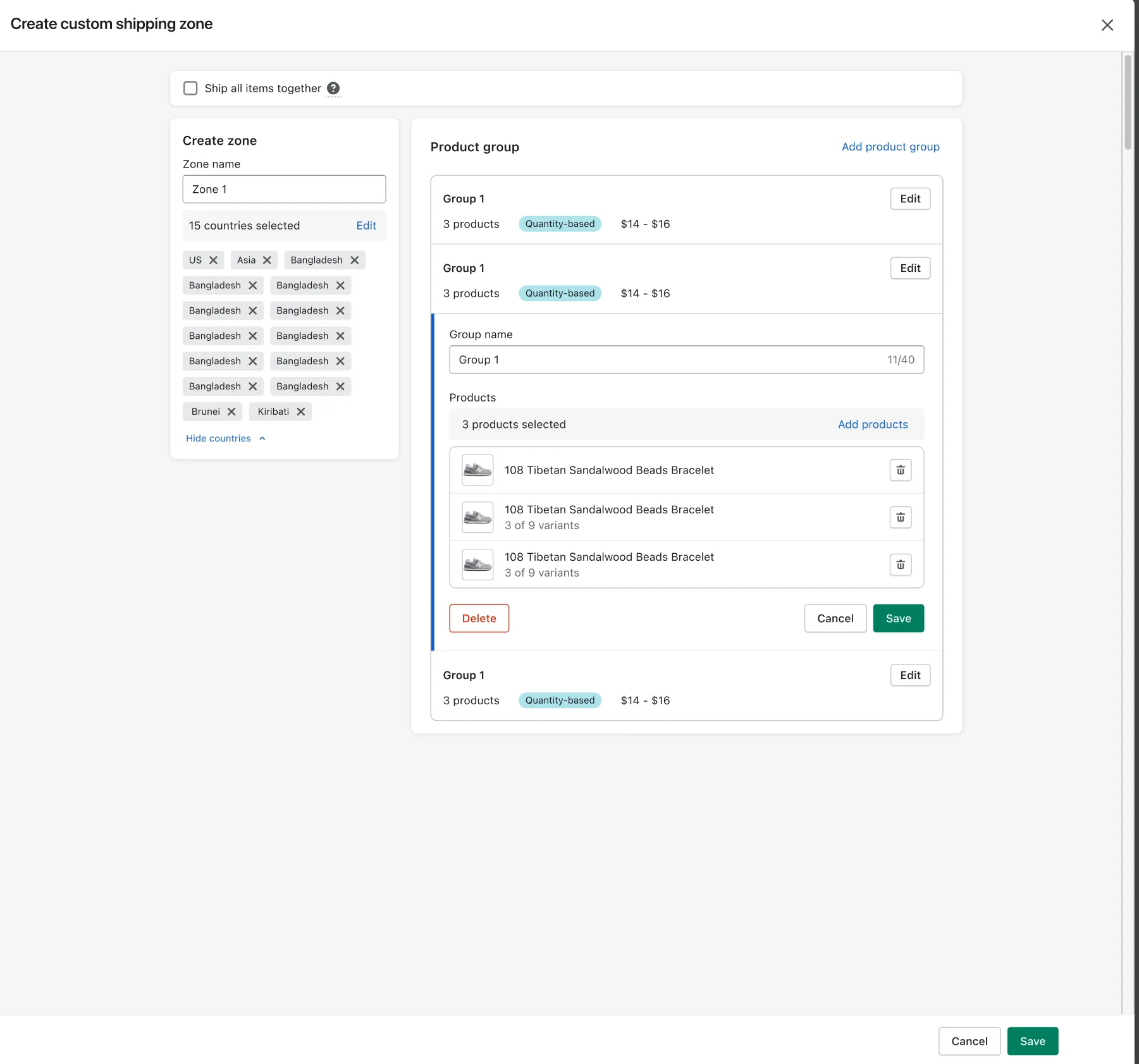Screen dimensions: 1139x1064
Task: Edit the Group 1 directly under Product group heading
Action: (910, 199)
